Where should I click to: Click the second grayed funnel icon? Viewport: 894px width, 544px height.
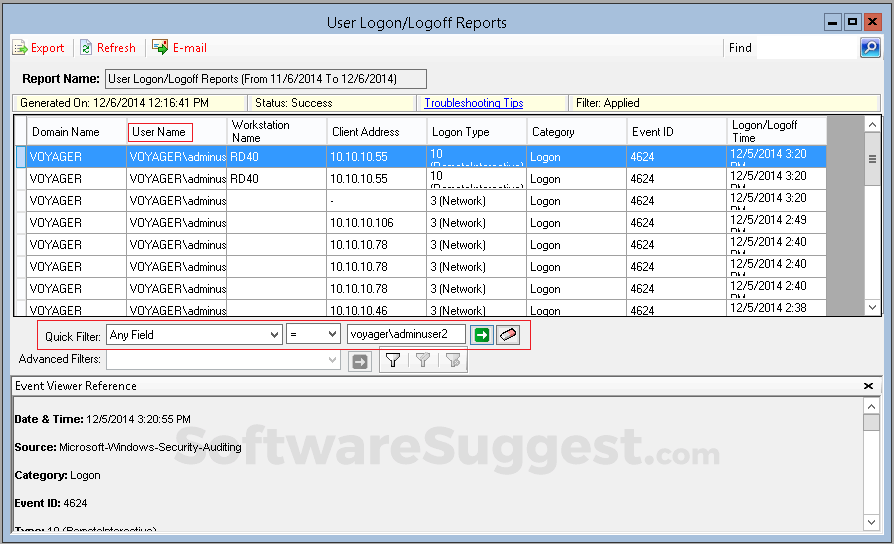[422, 360]
